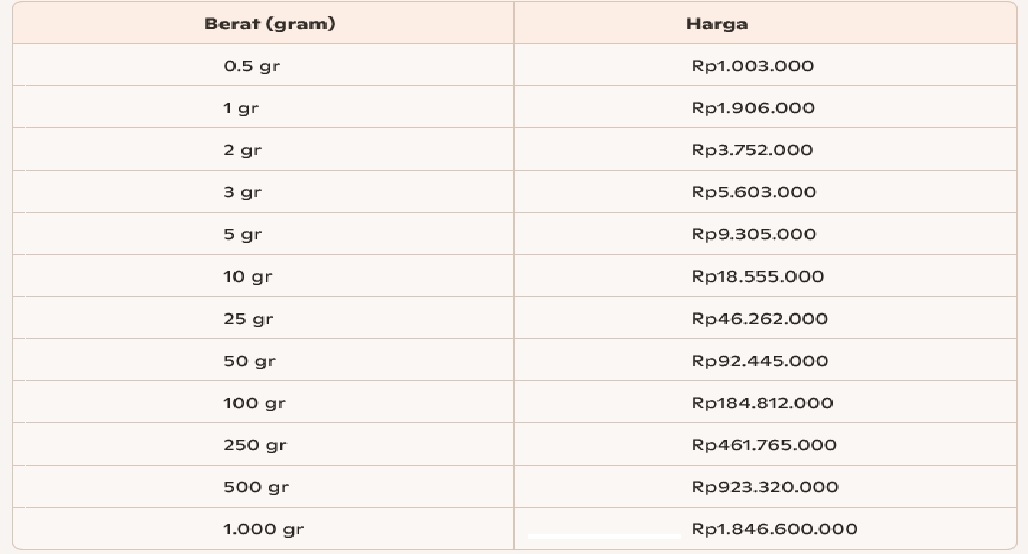The width and height of the screenshot is (1028, 554).
Task: Select the 5 gr weight cell
Action: click(x=242, y=234)
